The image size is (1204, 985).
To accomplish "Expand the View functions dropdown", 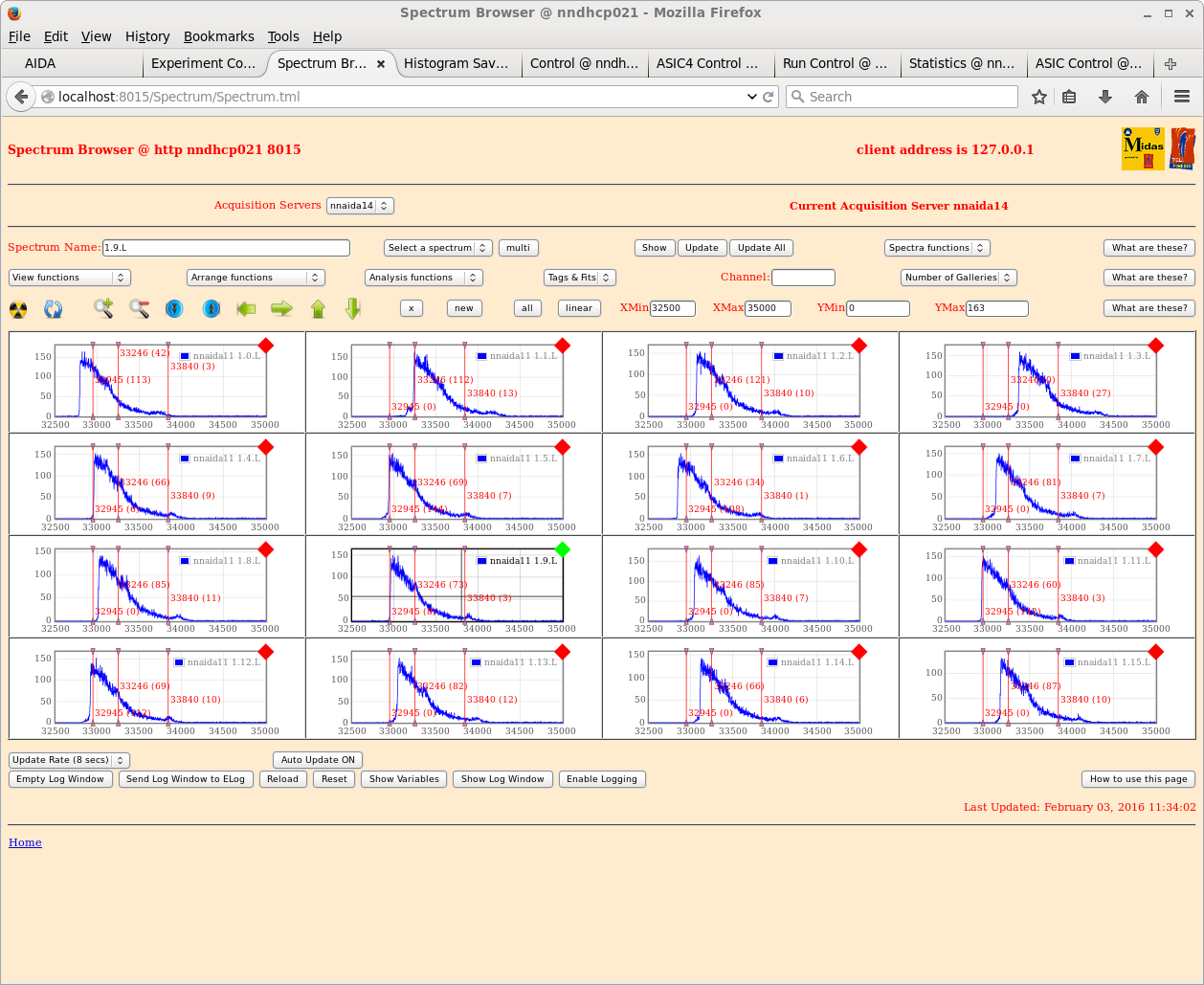I will pyautogui.click(x=69, y=278).
